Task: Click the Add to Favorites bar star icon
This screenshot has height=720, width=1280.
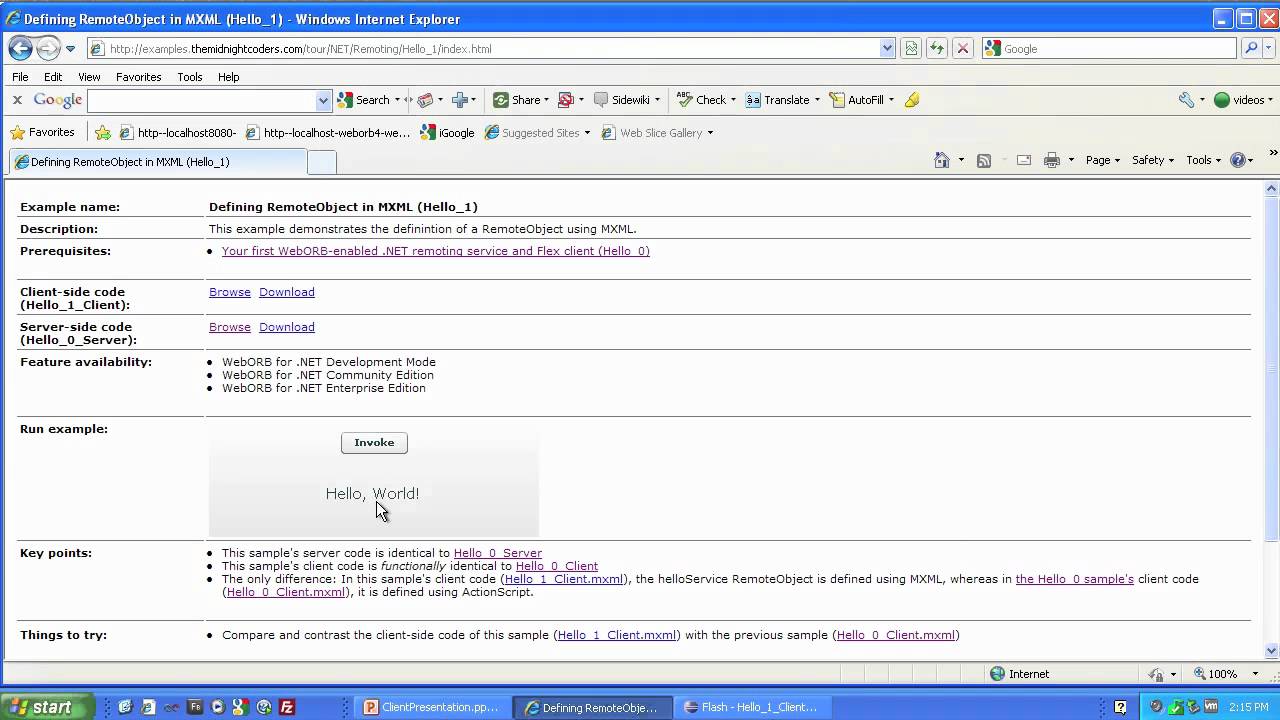Action: pos(103,132)
